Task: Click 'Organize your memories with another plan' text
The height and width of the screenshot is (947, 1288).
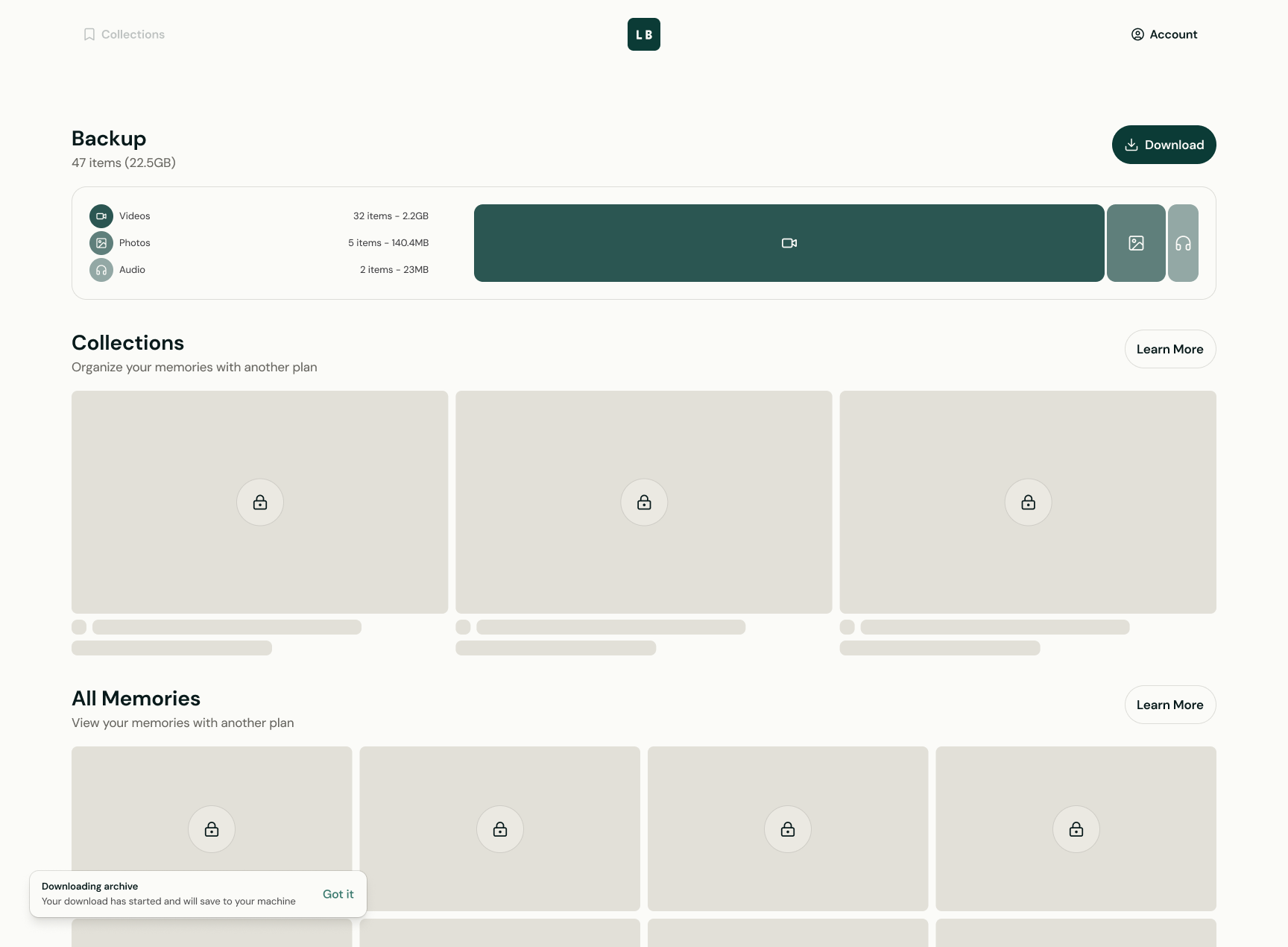Action: [x=195, y=367]
